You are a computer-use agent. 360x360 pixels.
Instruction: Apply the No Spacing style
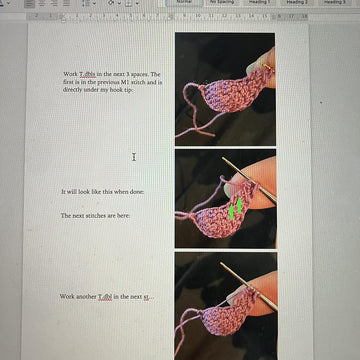coord(222,3)
